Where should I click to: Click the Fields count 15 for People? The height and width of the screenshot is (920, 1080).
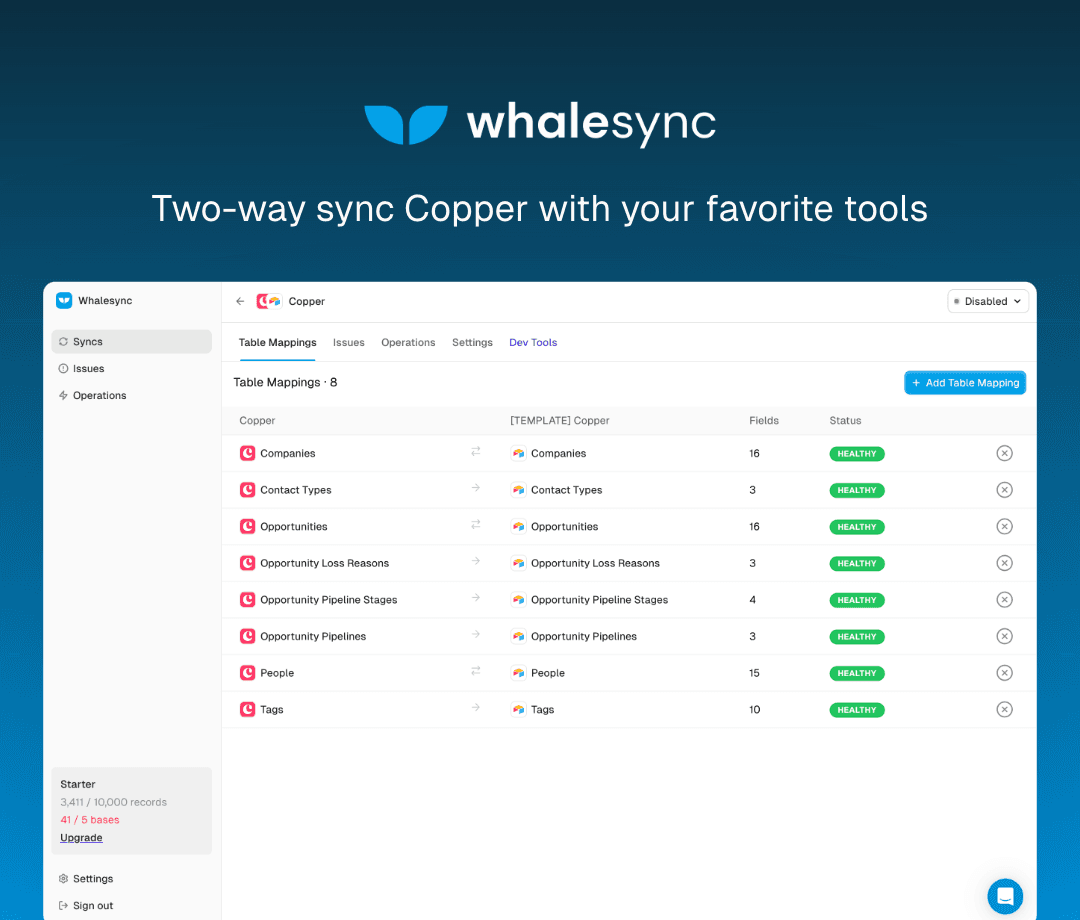(754, 673)
